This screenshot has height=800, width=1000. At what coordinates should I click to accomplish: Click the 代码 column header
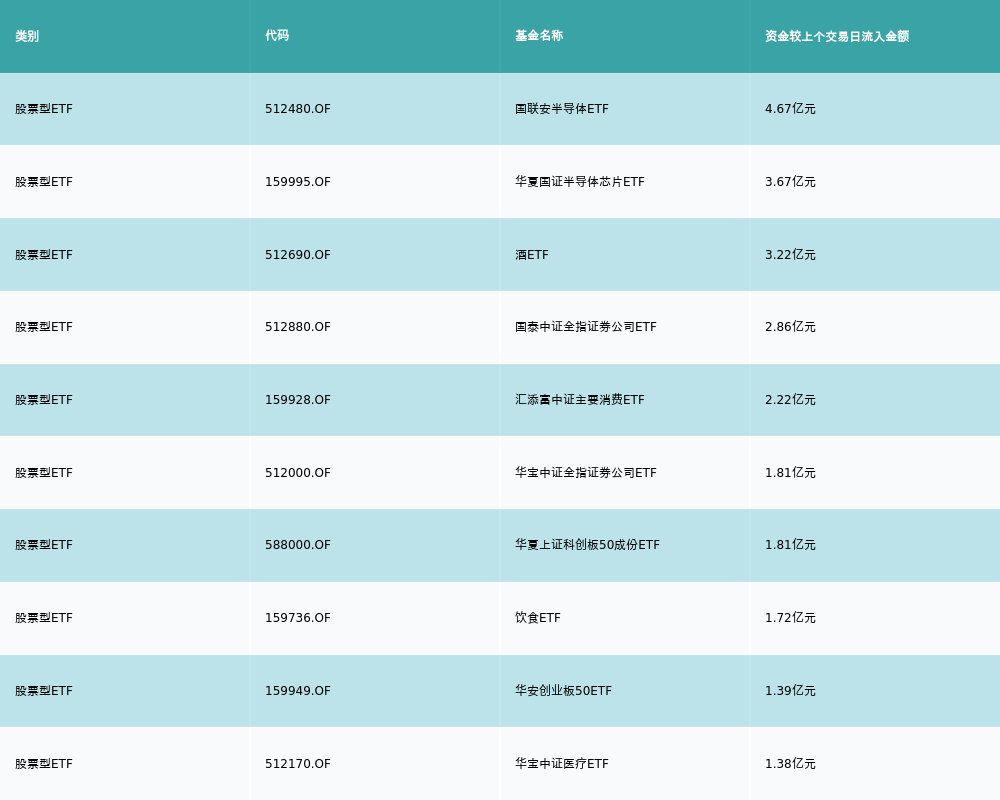277,36
